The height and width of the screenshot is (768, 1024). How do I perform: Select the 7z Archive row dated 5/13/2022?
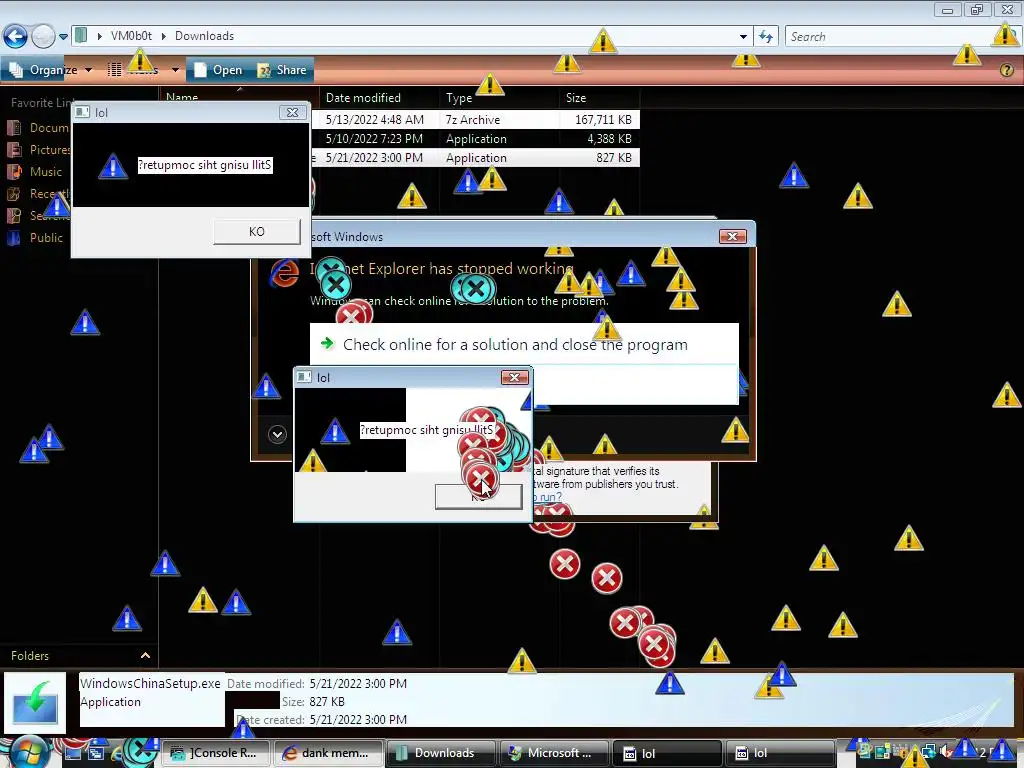tap(475, 120)
